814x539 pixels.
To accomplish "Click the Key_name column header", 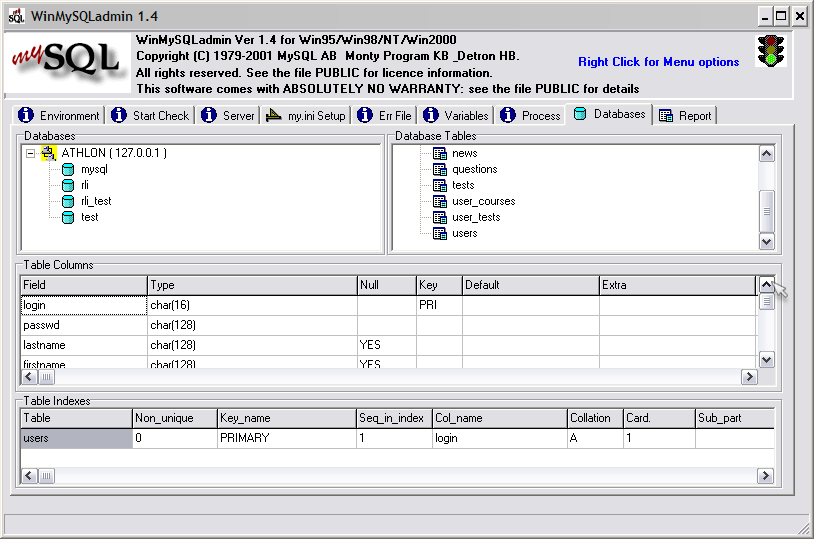I will pos(285,418).
